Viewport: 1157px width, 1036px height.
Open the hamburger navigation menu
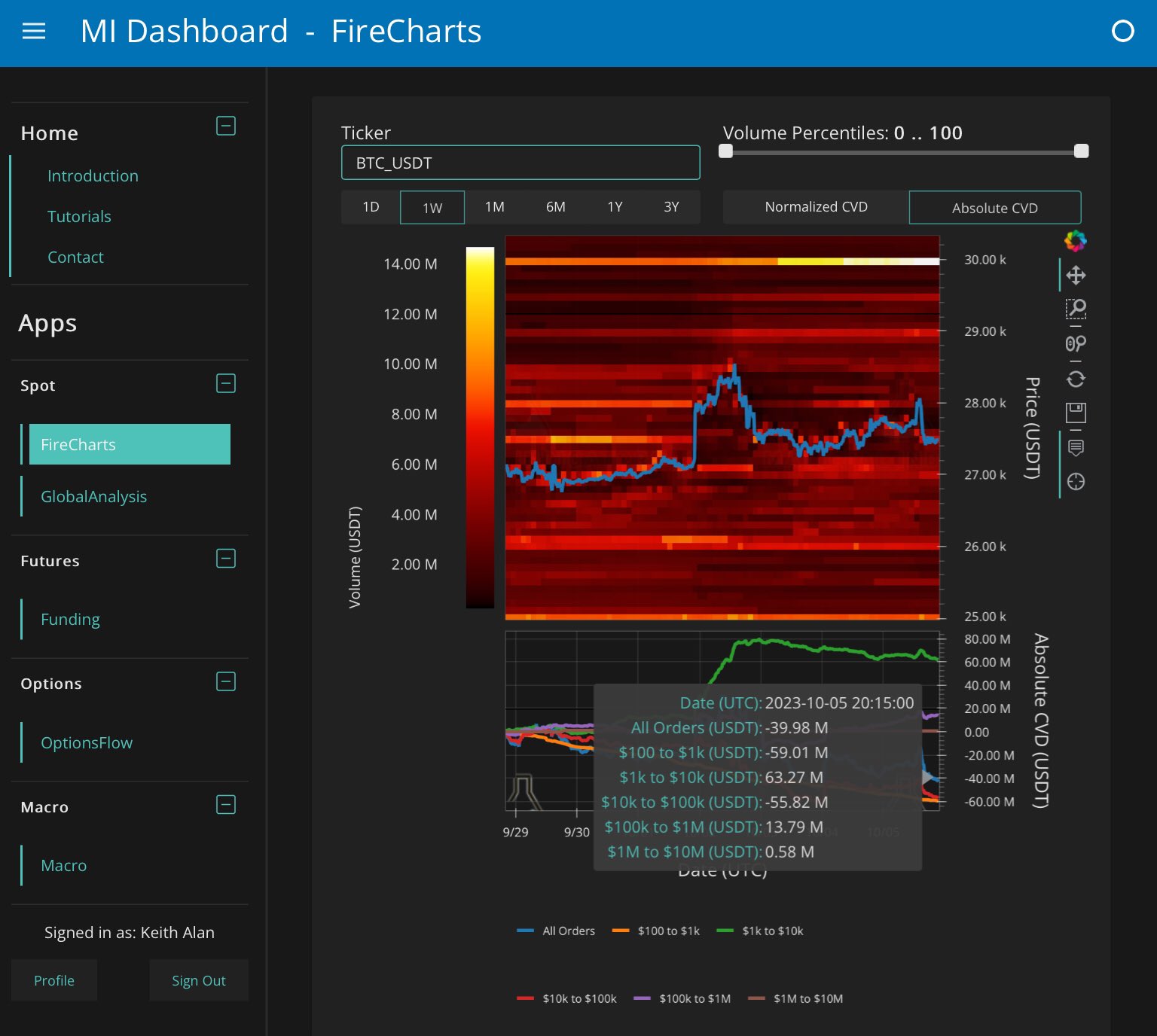click(34, 32)
